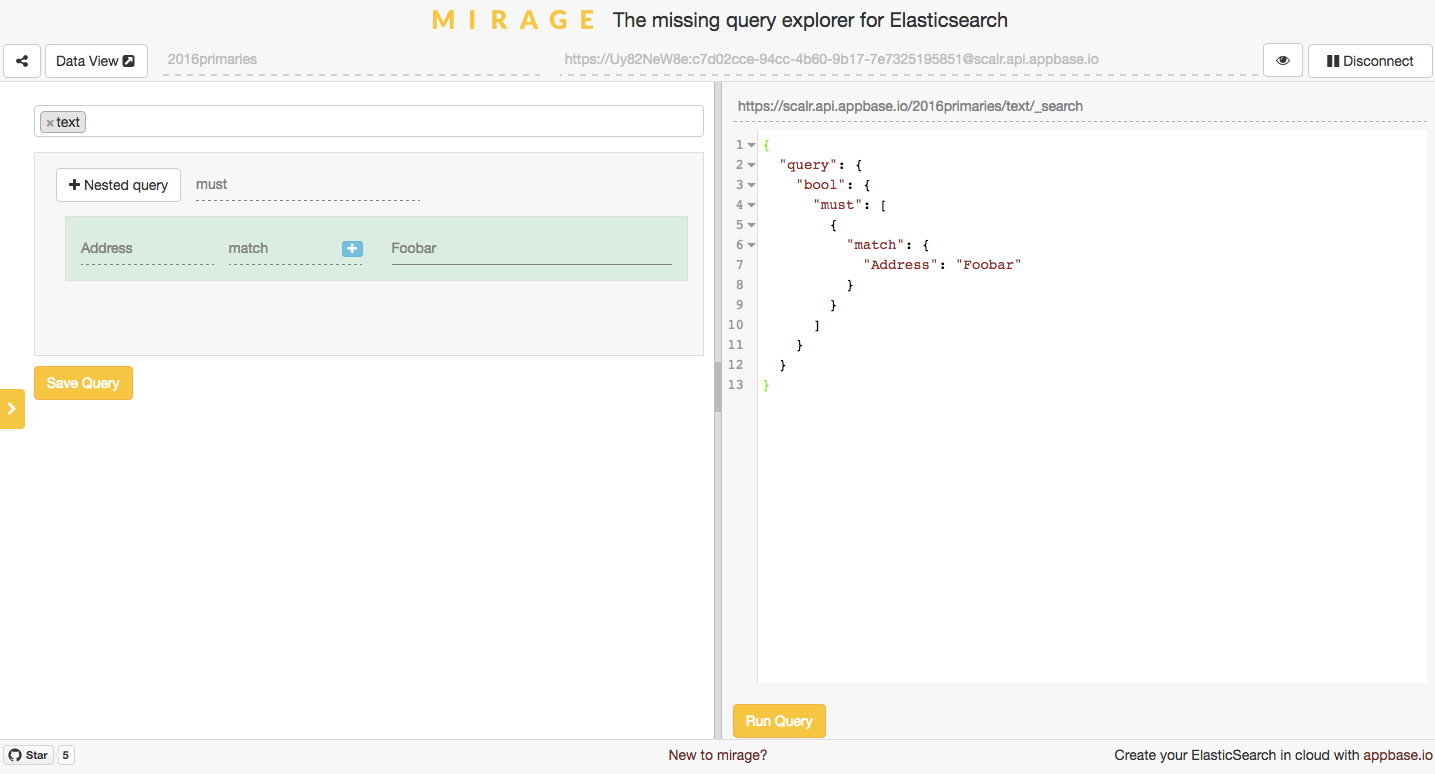Edit the Foobar value input
The width and height of the screenshot is (1435, 774).
pos(531,249)
